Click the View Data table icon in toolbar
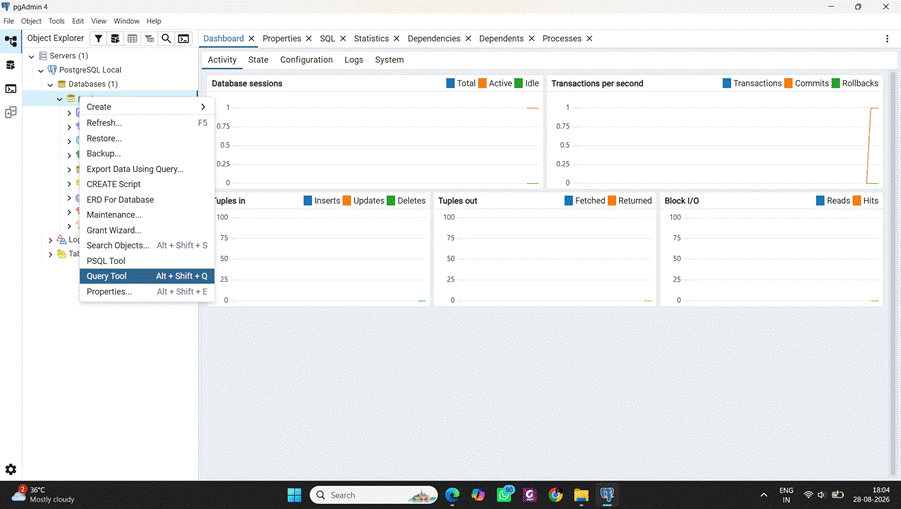The width and height of the screenshot is (901, 509). click(x=132, y=38)
